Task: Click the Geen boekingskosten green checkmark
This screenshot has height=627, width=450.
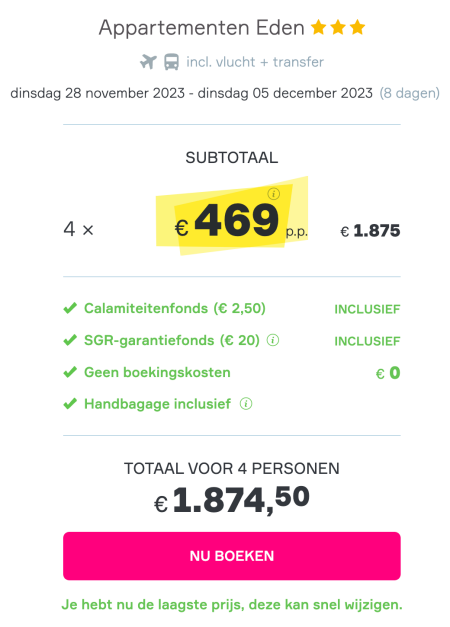Action: pos(70,372)
